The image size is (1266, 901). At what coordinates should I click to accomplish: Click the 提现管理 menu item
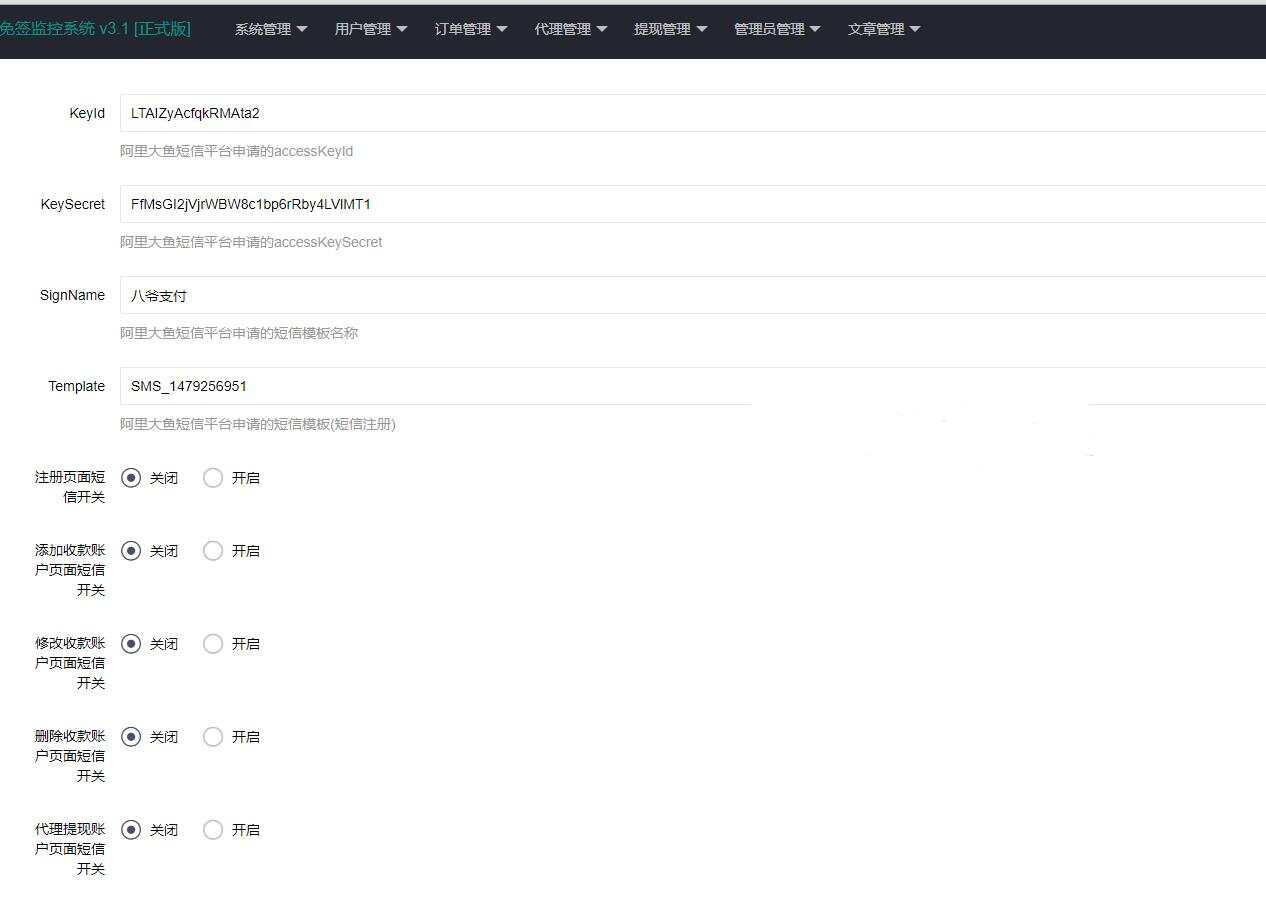(x=662, y=29)
